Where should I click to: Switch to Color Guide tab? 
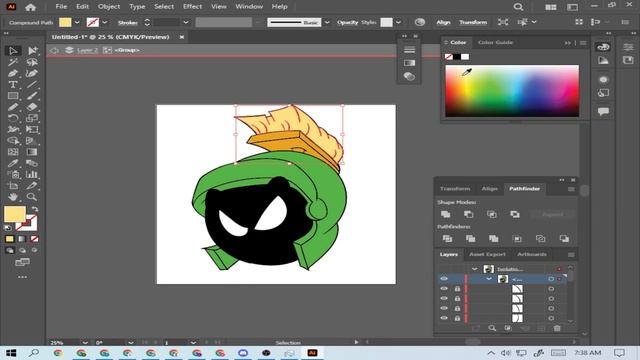click(495, 42)
